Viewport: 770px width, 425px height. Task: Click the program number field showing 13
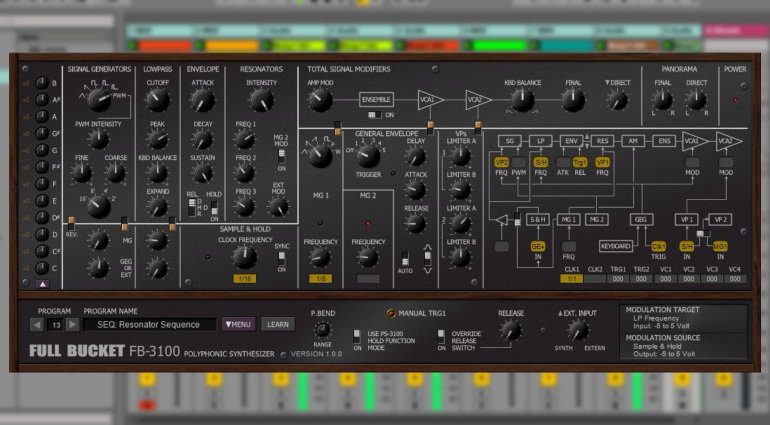tap(55, 324)
